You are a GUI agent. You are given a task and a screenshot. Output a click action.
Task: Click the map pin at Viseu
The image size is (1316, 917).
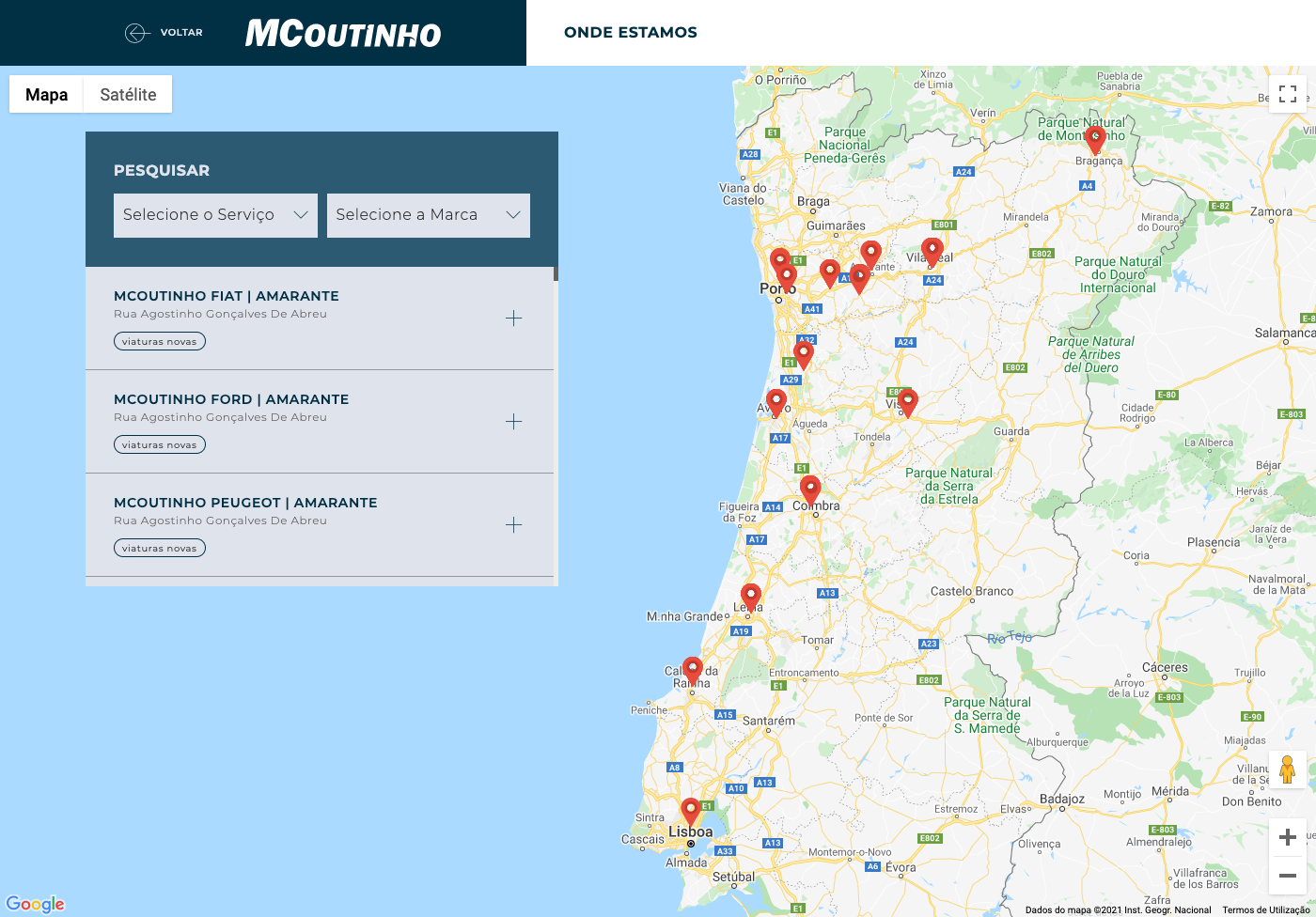(907, 401)
